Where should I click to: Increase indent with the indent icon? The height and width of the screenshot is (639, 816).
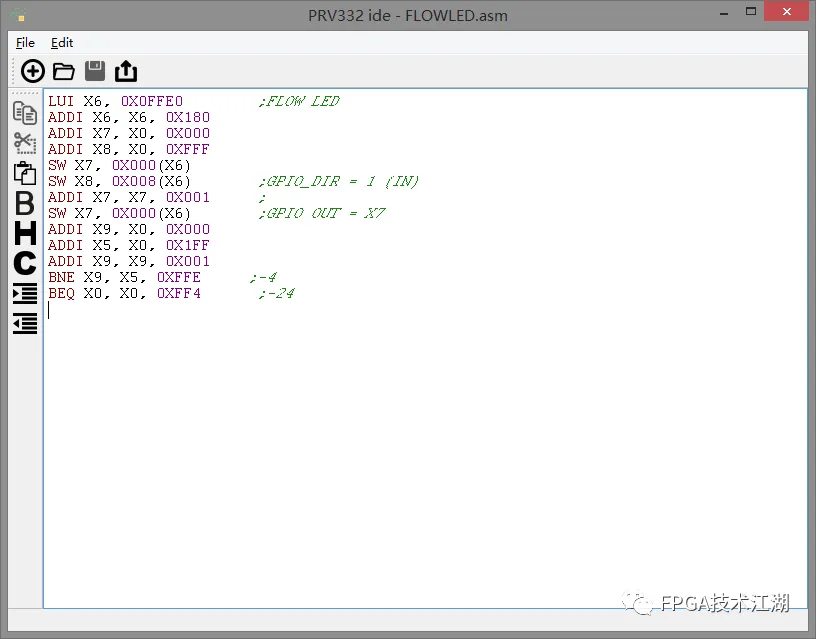coord(25,293)
